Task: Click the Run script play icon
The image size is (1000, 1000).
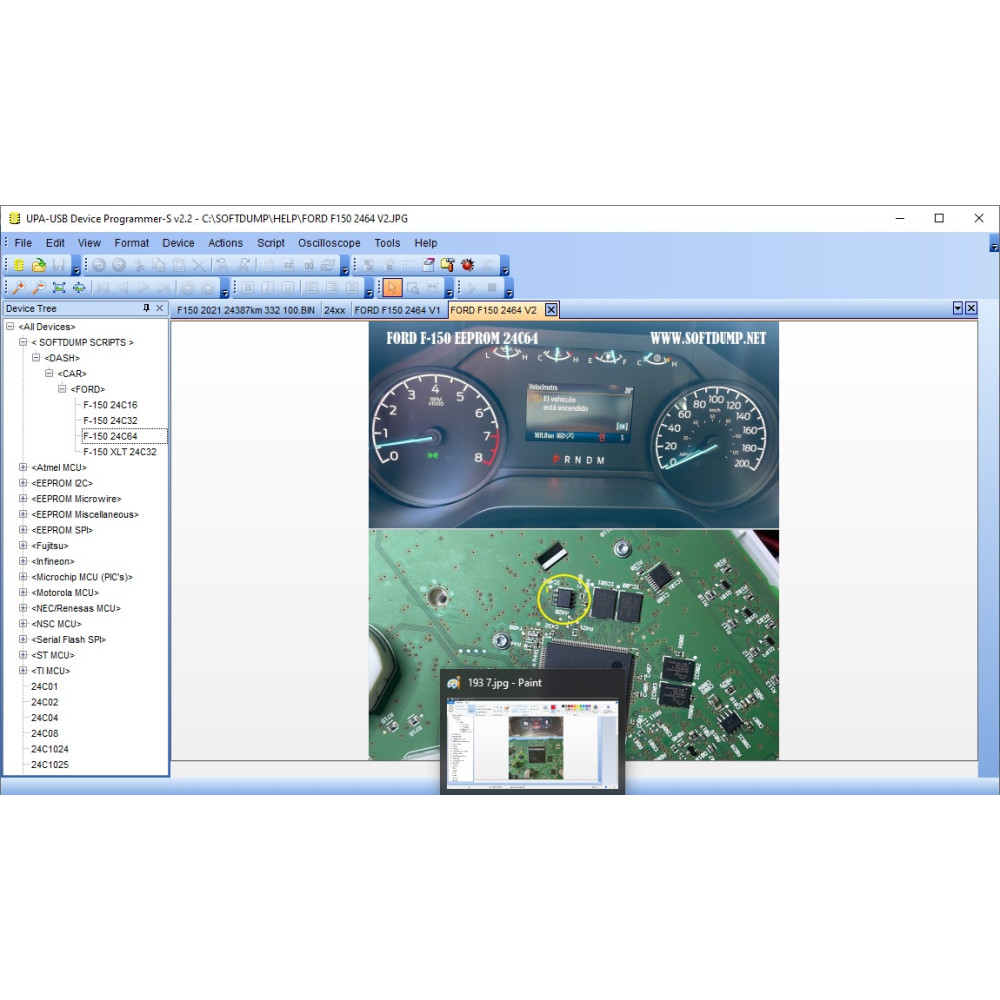Action: pos(472,288)
